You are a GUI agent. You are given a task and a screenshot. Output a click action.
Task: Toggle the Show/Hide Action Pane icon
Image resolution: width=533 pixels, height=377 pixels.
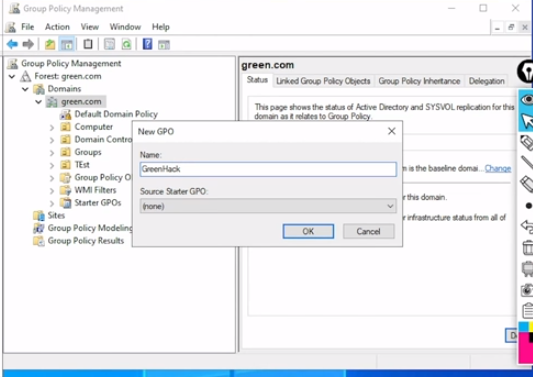[x=164, y=45]
